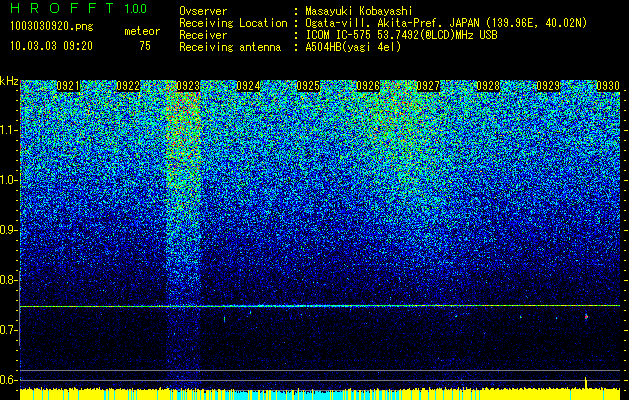Click the meteor label
Screen dimensions: 629x400
142,31
